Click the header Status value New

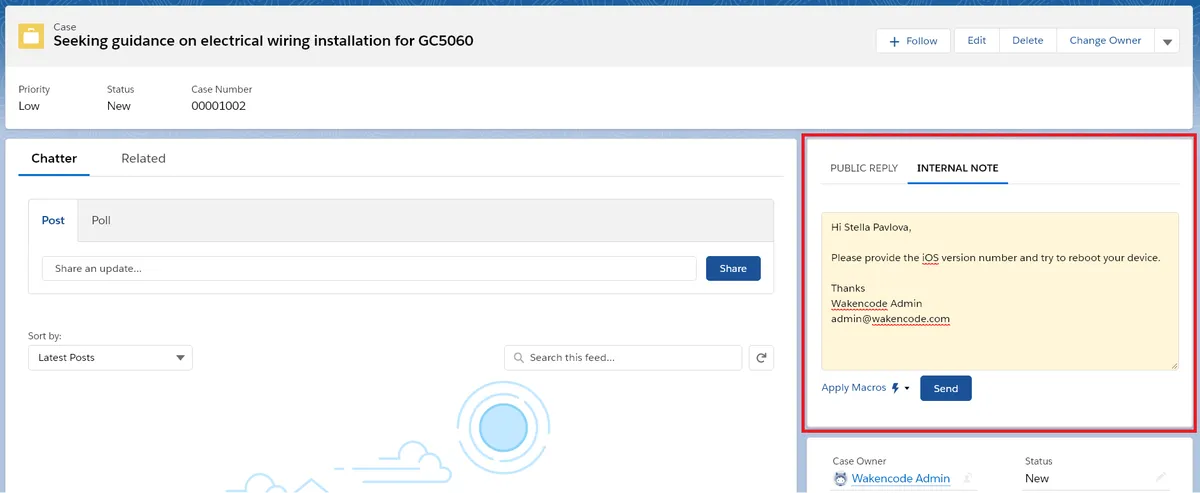tap(118, 106)
